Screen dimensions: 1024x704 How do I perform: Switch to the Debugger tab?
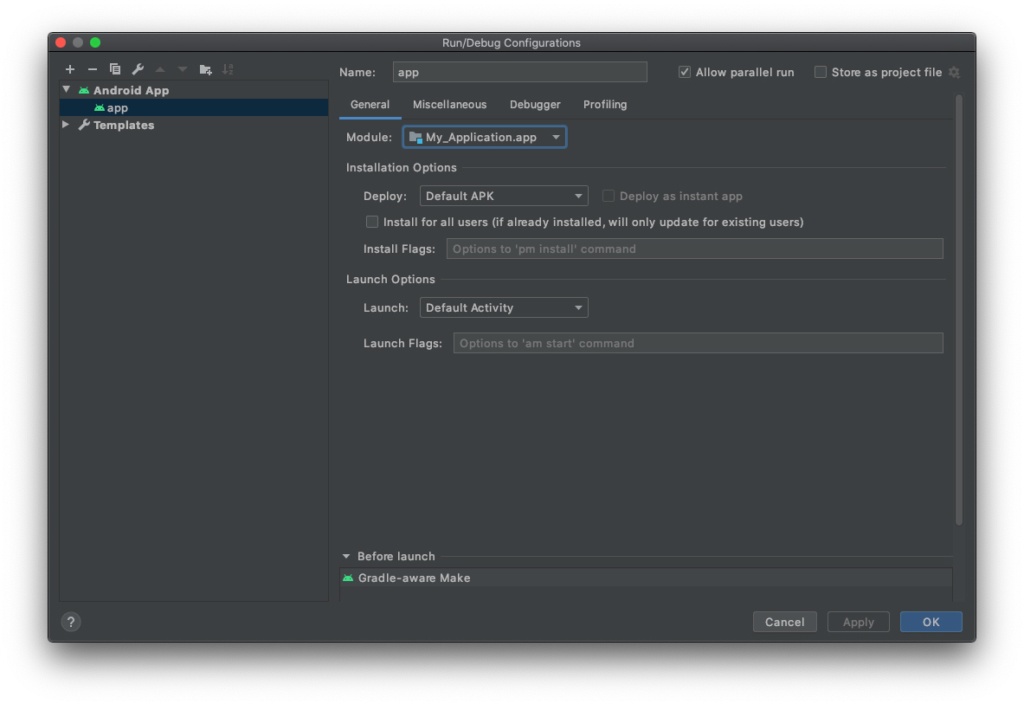tap(535, 104)
